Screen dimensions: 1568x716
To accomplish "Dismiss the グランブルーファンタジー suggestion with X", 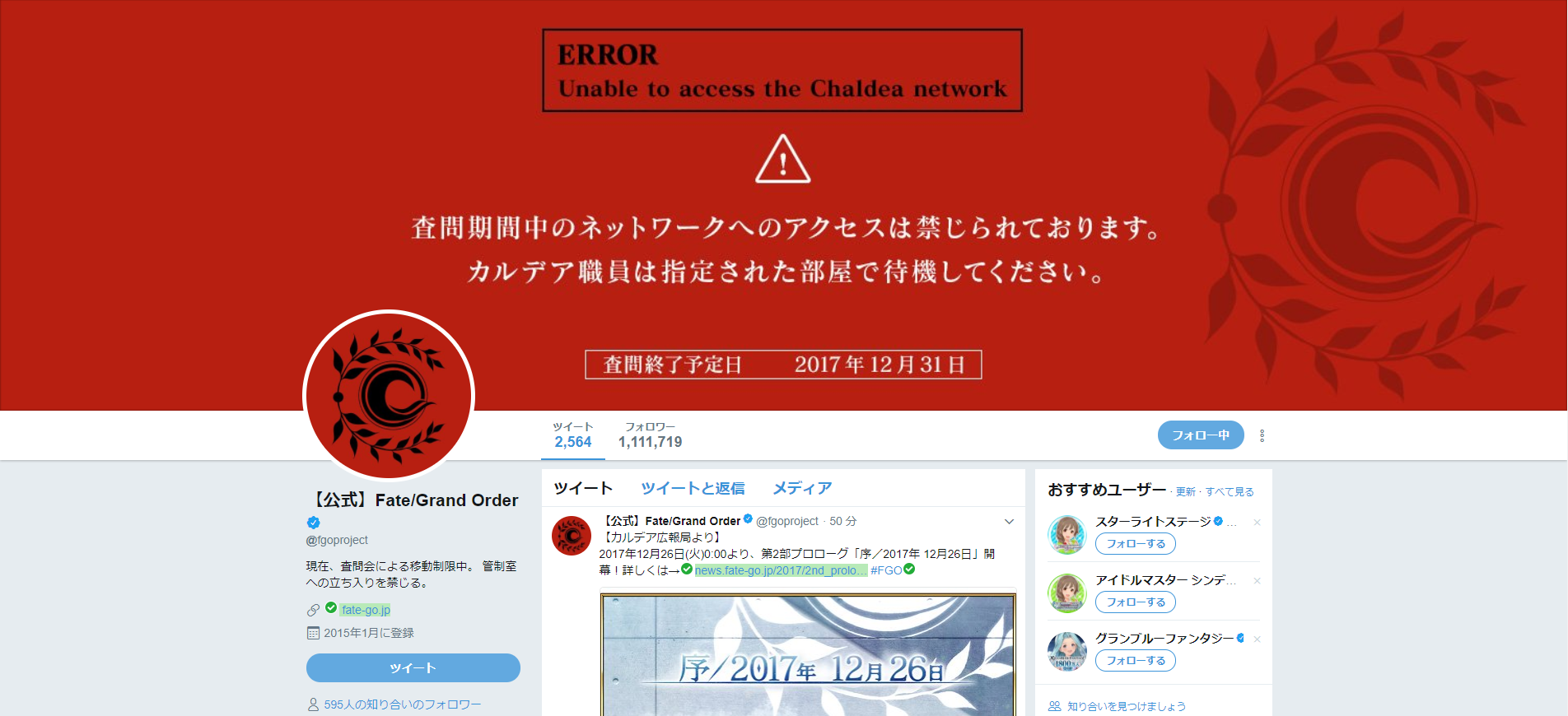I will coord(1257,639).
